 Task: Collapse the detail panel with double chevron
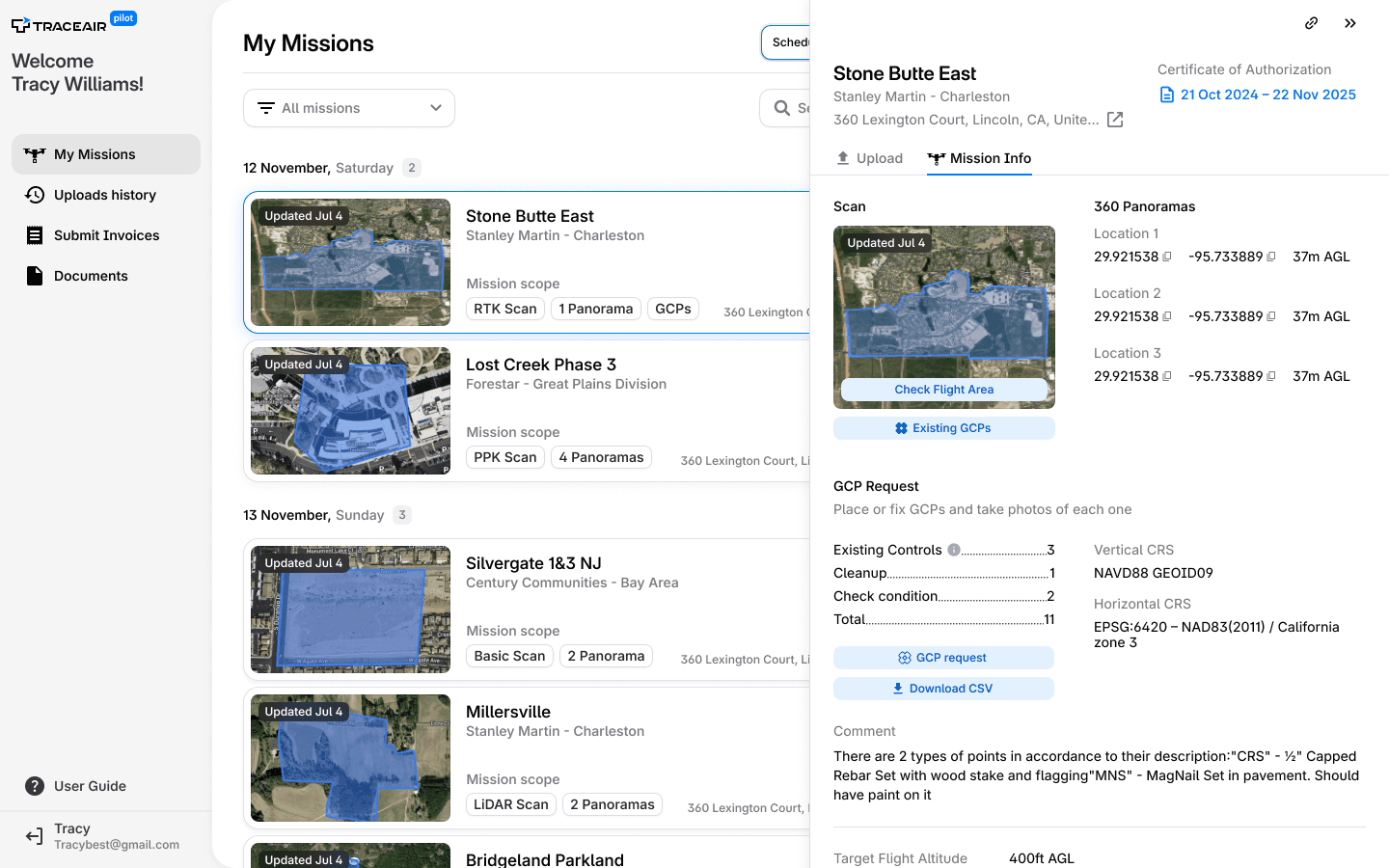pyautogui.click(x=1350, y=23)
